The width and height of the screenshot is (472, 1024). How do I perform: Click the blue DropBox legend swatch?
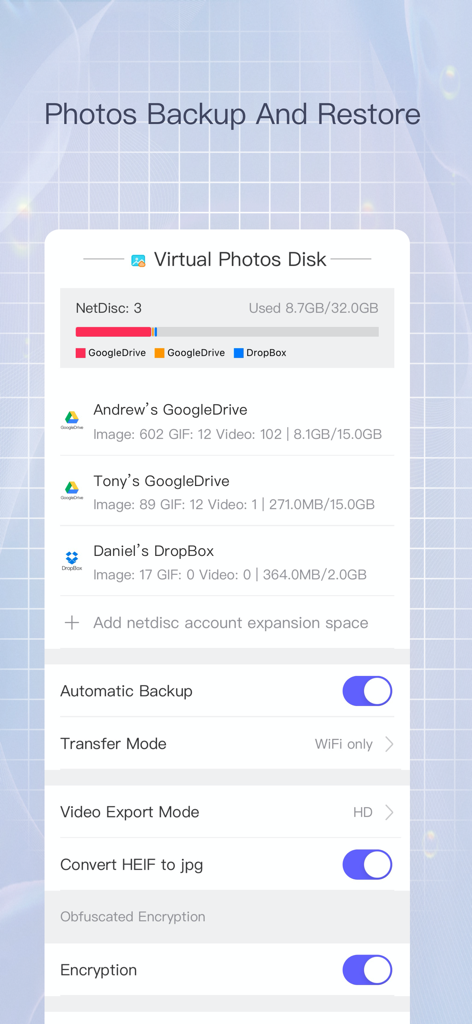[x=238, y=353]
